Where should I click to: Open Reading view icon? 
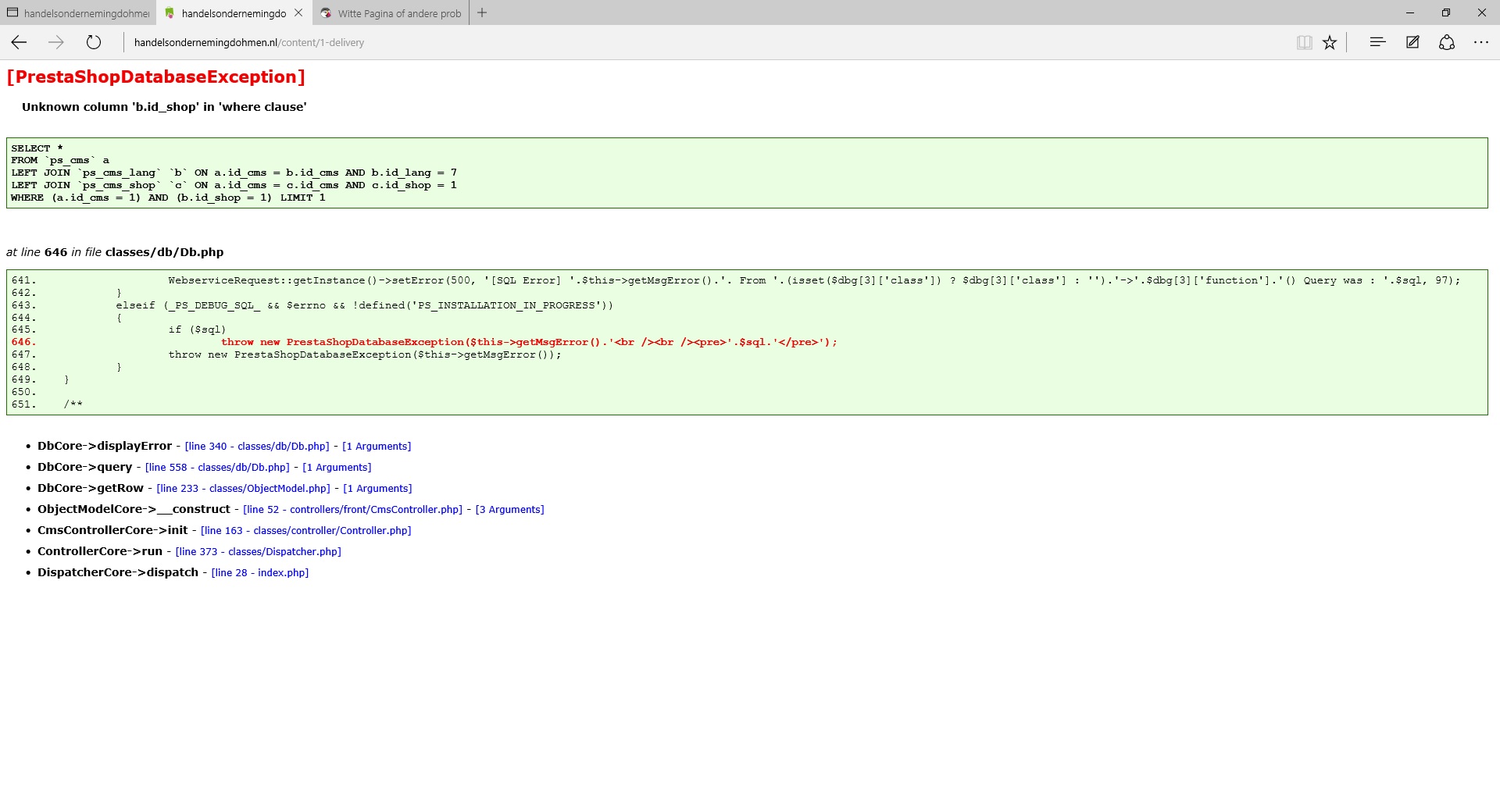tap(1304, 42)
